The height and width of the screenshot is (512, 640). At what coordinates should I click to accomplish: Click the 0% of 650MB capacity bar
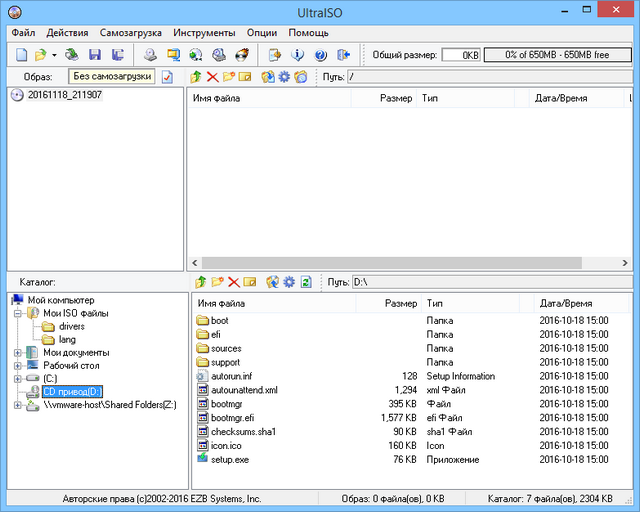pos(558,54)
